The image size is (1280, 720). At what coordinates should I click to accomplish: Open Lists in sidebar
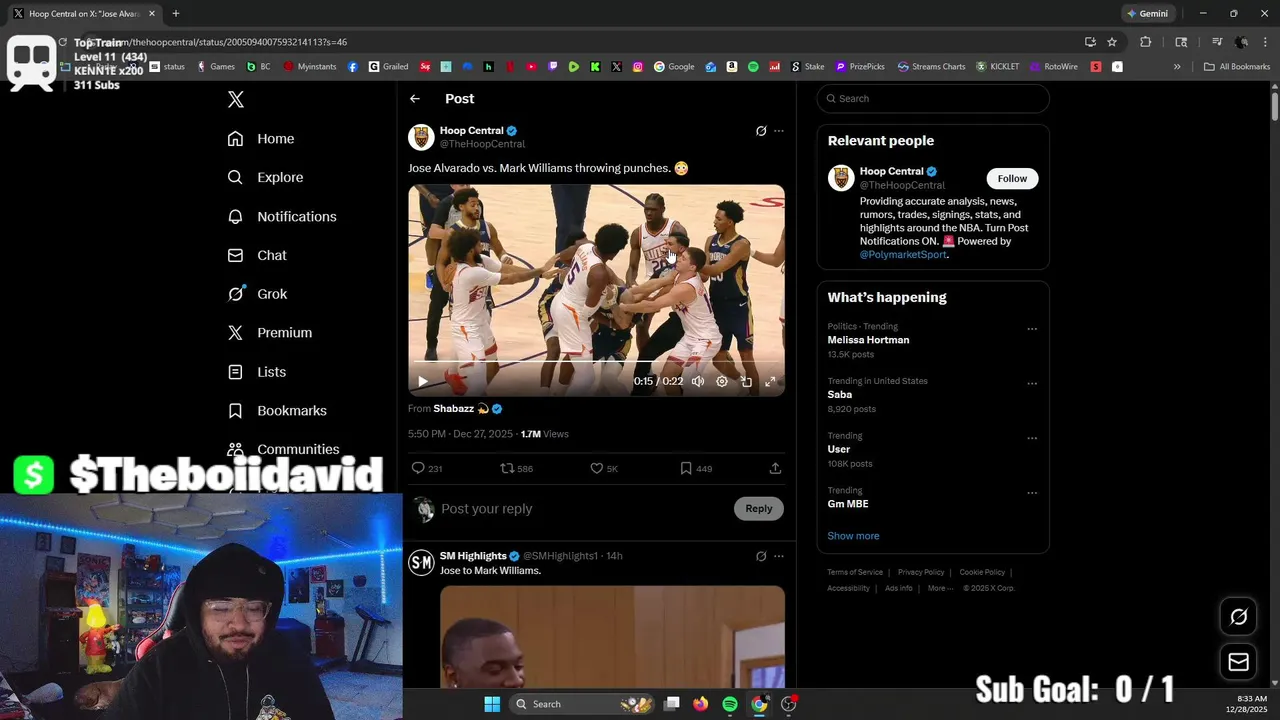click(x=257, y=372)
